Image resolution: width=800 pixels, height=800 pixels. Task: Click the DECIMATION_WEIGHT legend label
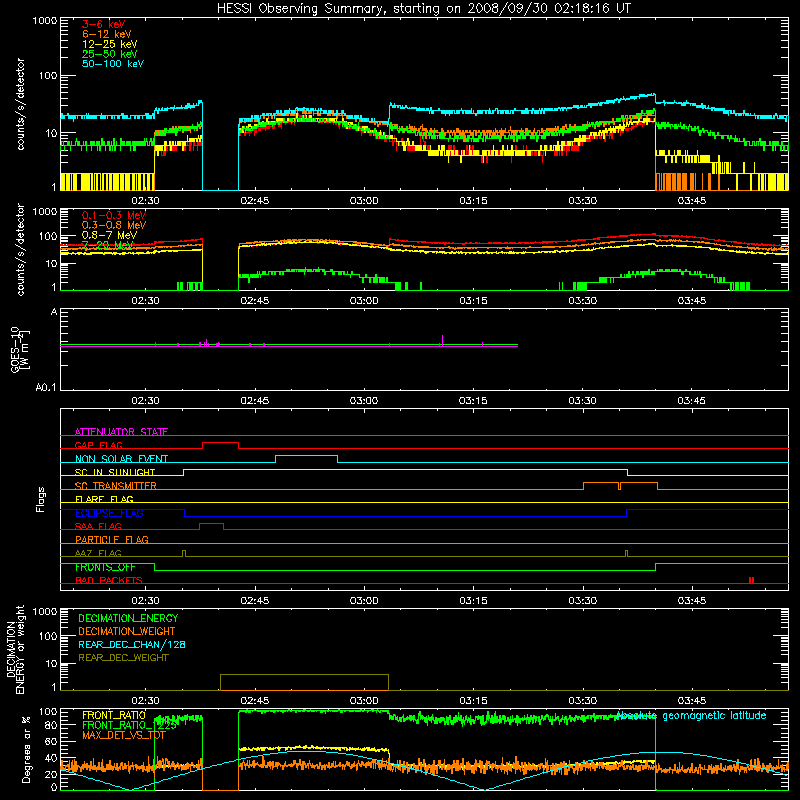pos(127,631)
